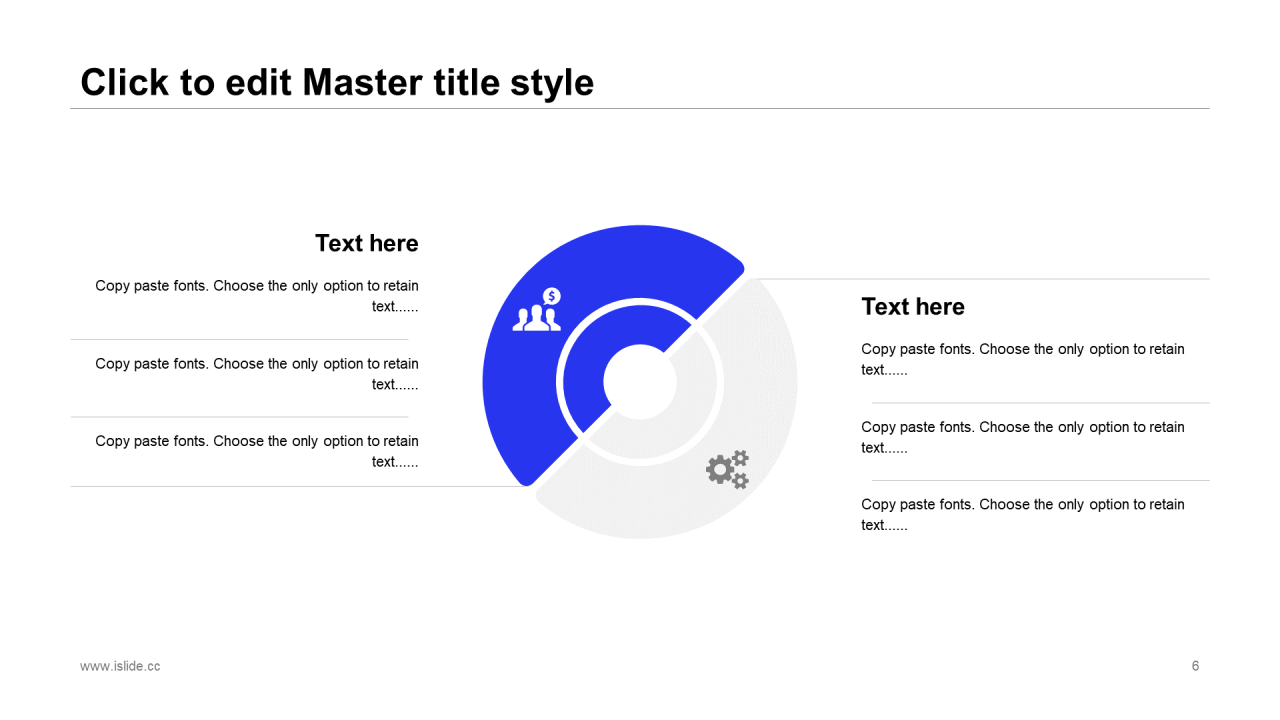Click first left 'Copy paste fonts' paragraph
Viewport: 1280px width, 720px height.
(257, 296)
